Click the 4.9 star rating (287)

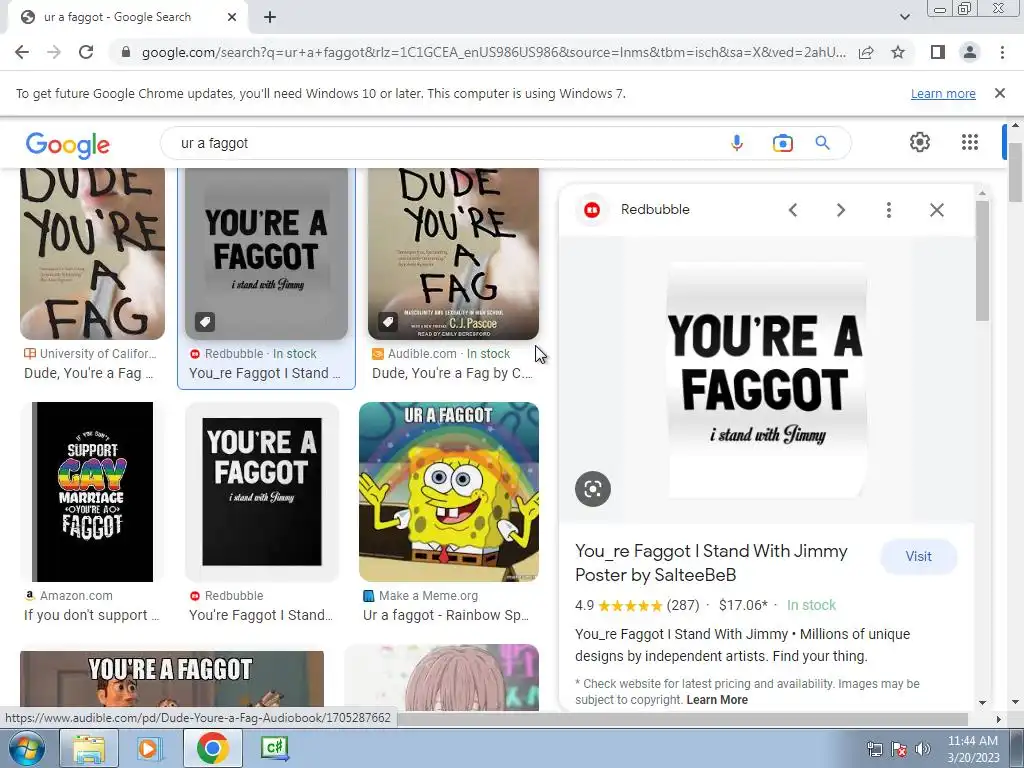[637, 605]
